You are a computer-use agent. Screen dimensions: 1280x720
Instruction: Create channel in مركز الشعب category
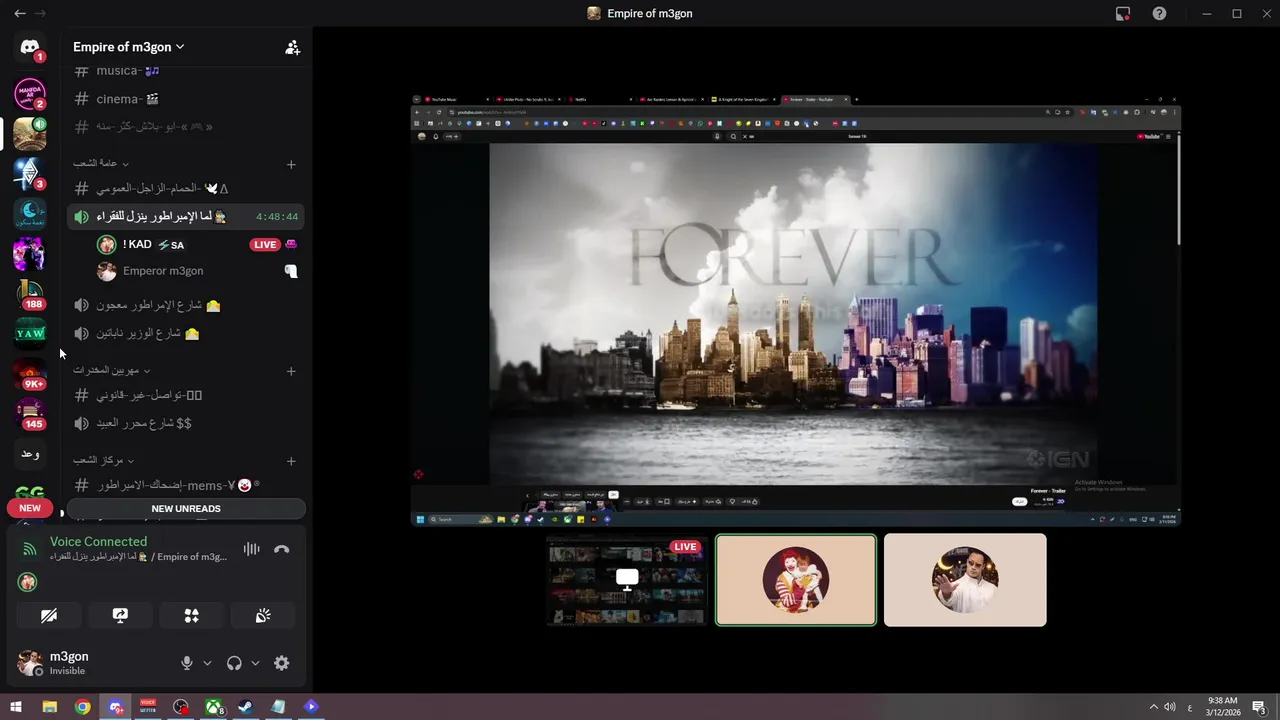291,461
